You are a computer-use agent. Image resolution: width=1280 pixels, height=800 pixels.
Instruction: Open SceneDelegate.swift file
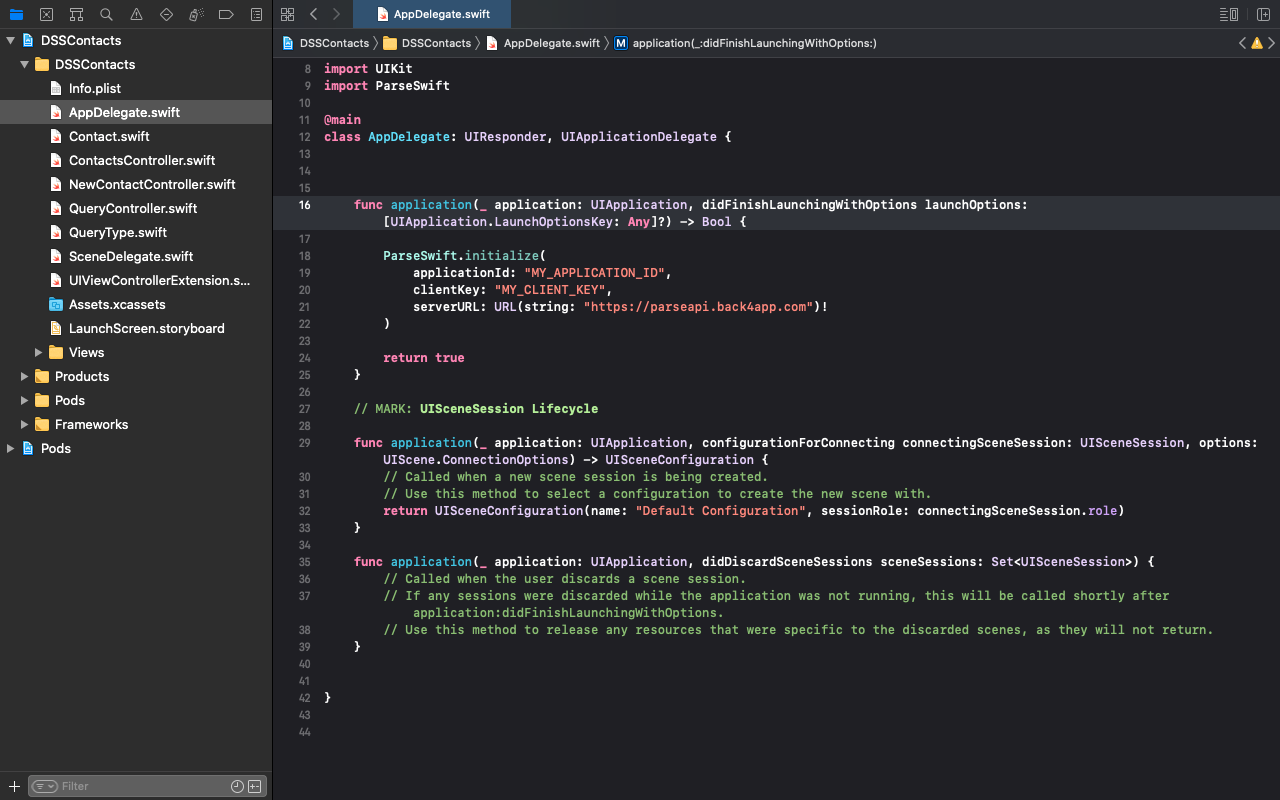coord(136,256)
